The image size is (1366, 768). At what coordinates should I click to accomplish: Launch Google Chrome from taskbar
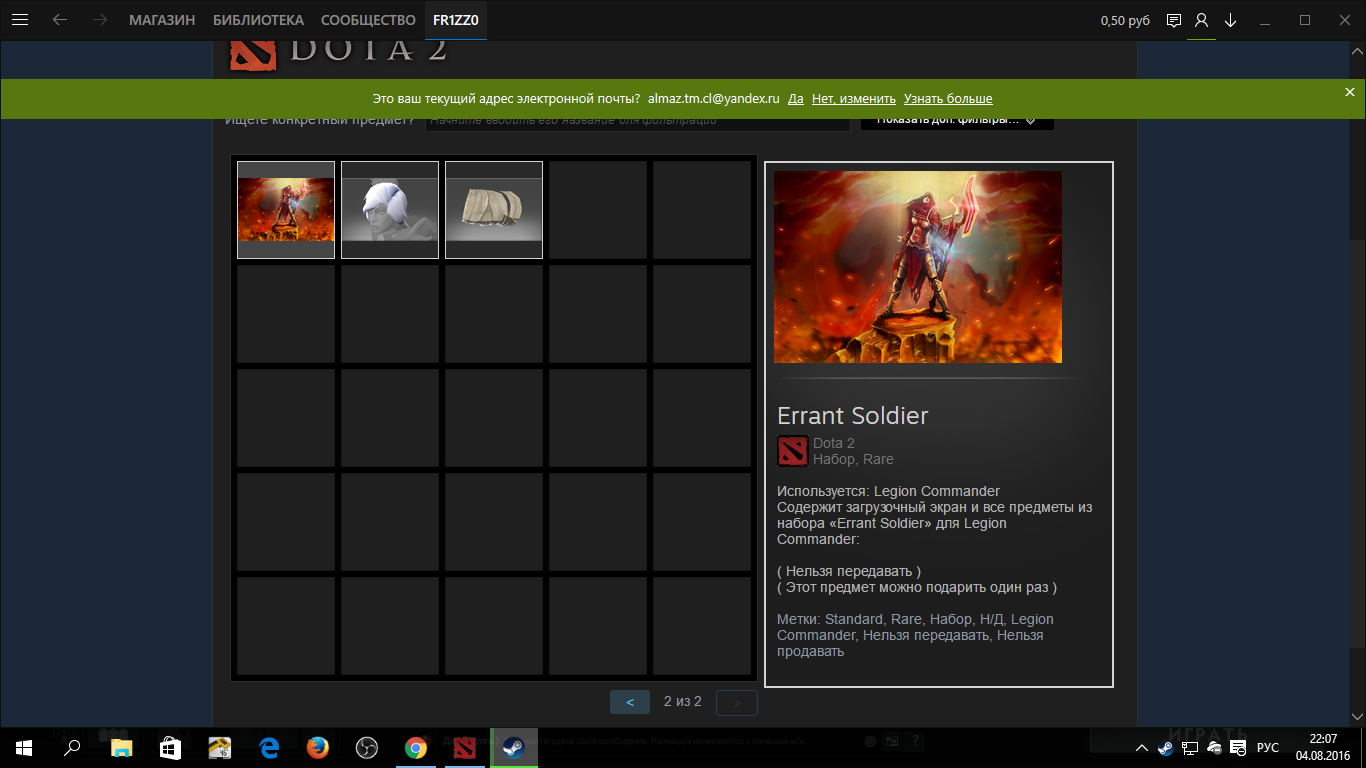[x=416, y=747]
